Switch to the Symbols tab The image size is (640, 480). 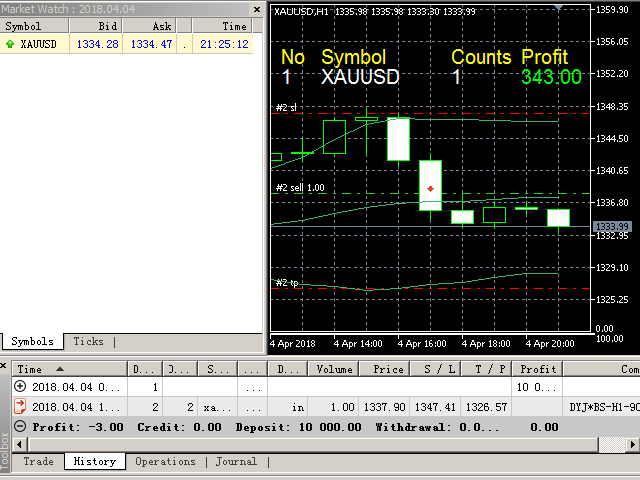[33, 341]
